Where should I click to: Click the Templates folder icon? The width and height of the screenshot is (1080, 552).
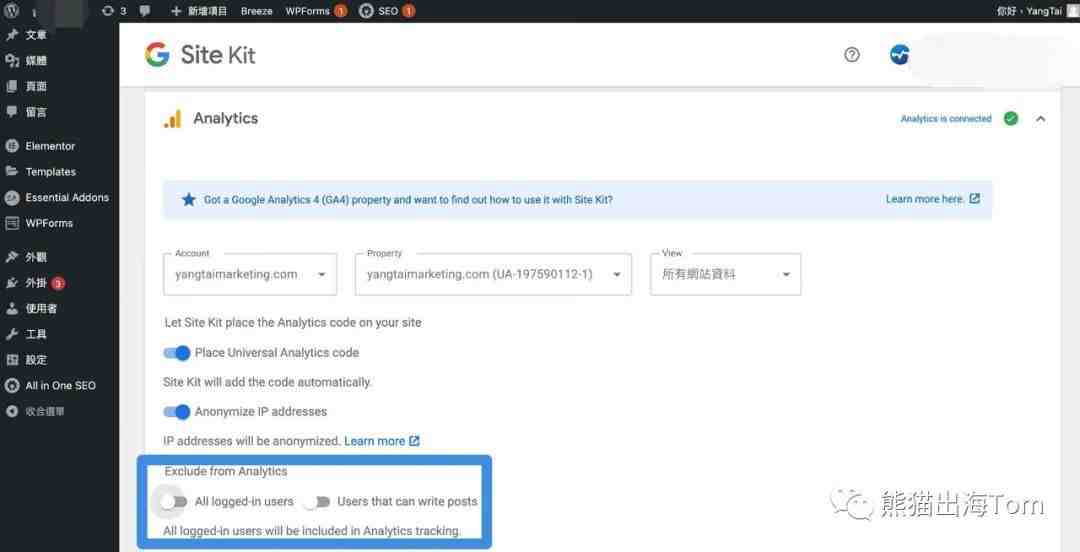pyautogui.click(x=12, y=172)
